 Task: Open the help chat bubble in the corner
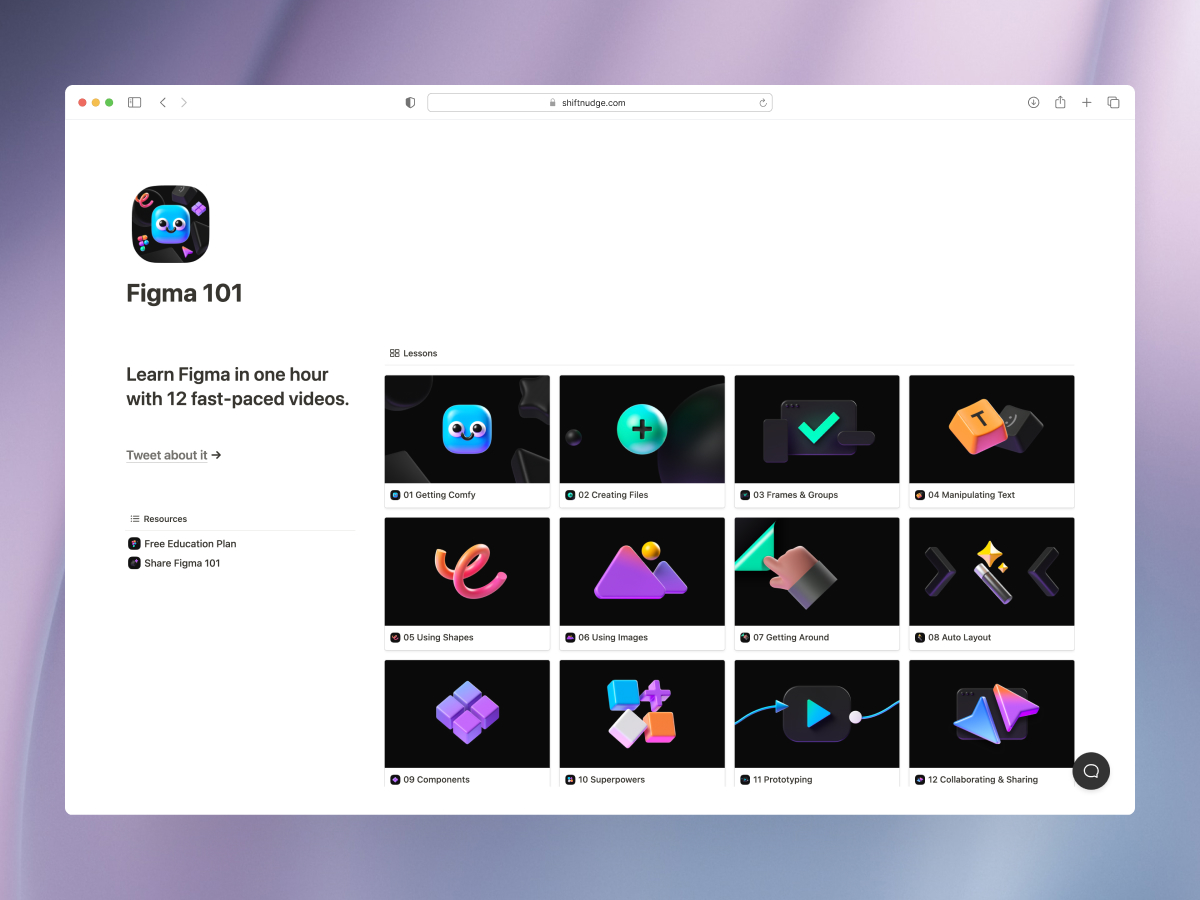coord(1091,771)
